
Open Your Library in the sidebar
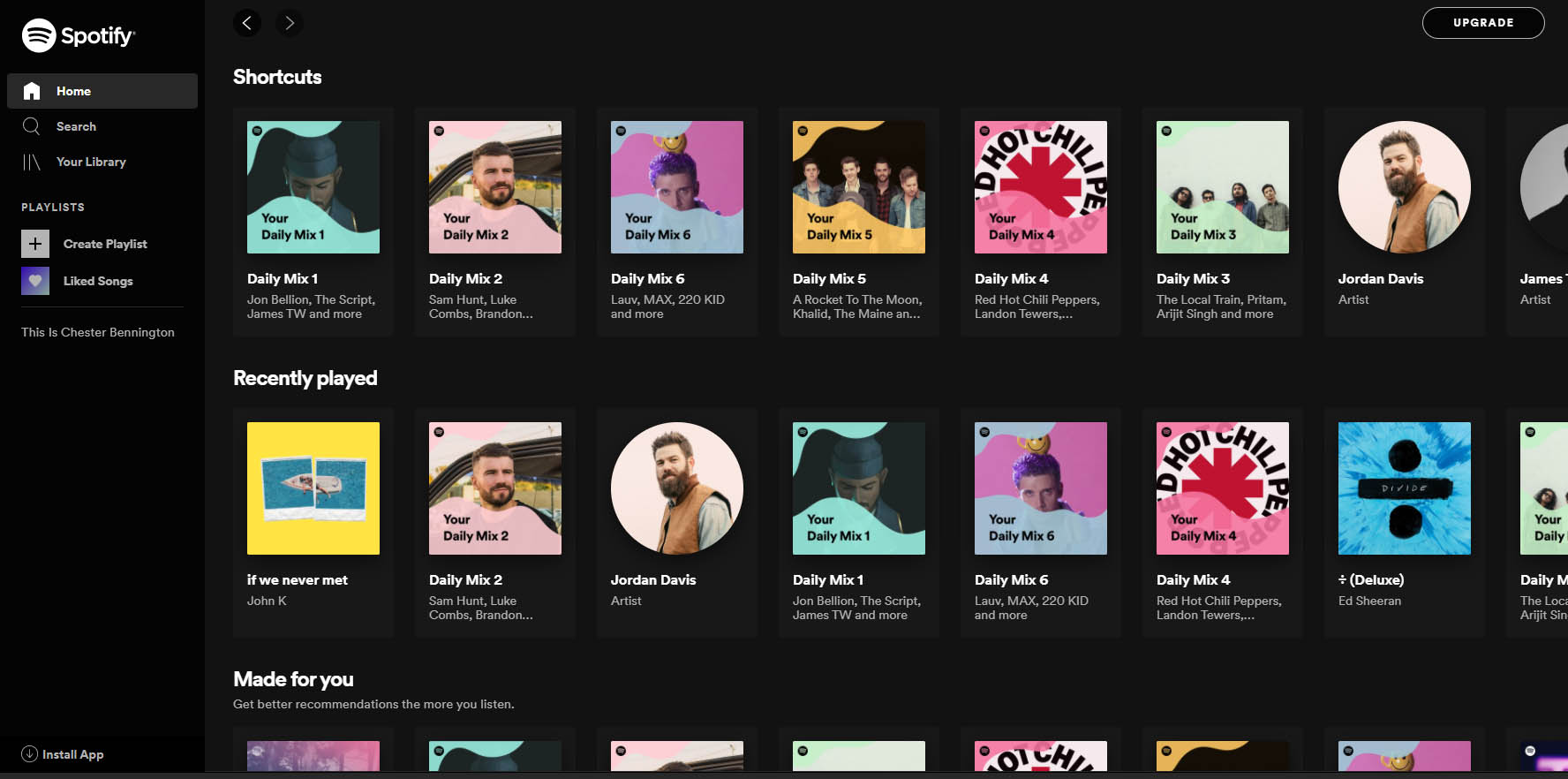(x=102, y=162)
